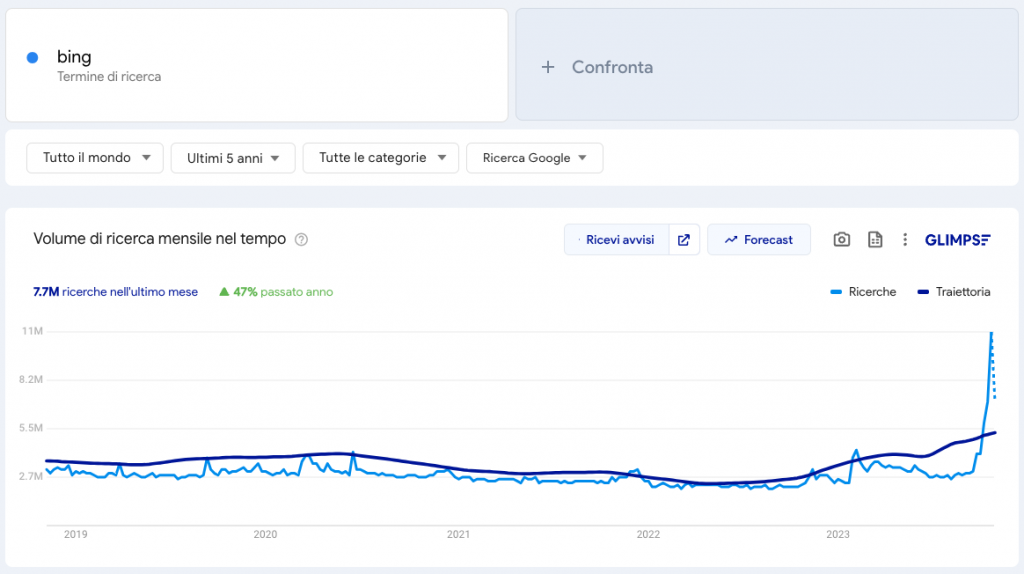
Task: Open the Tutte le categorie dropdown
Action: click(x=380, y=158)
